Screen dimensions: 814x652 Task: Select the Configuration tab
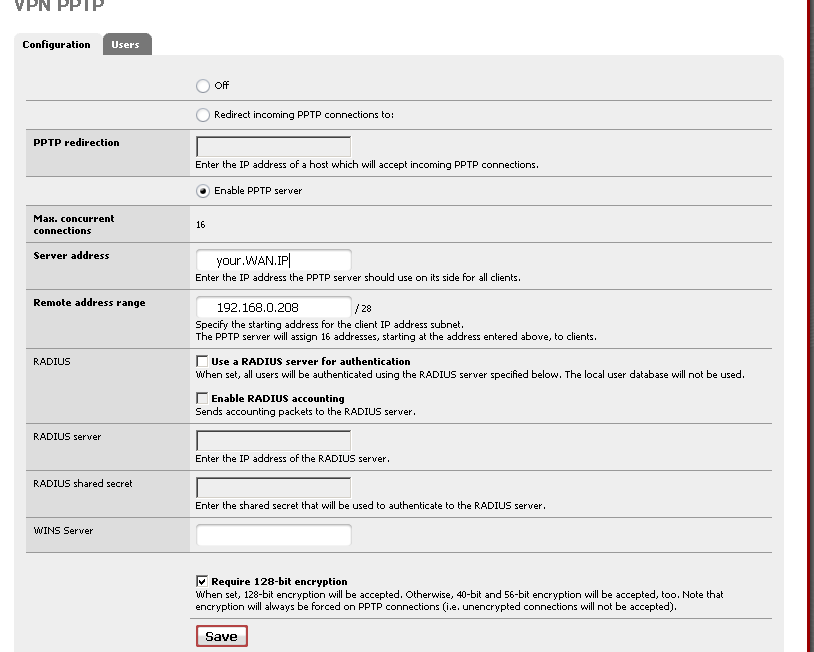pyautogui.click(x=57, y=45)
